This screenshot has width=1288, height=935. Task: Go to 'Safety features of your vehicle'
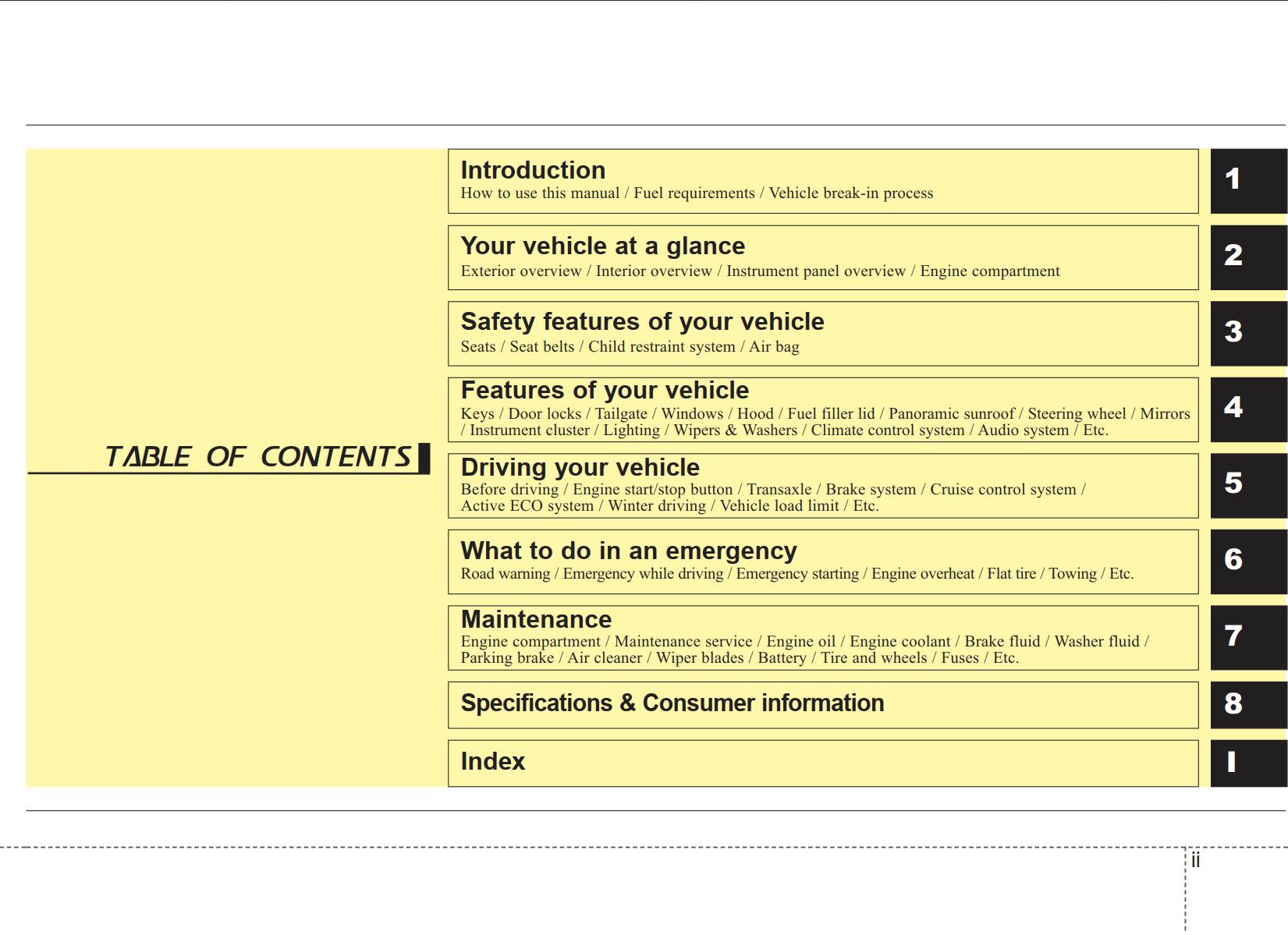(642, 322)
